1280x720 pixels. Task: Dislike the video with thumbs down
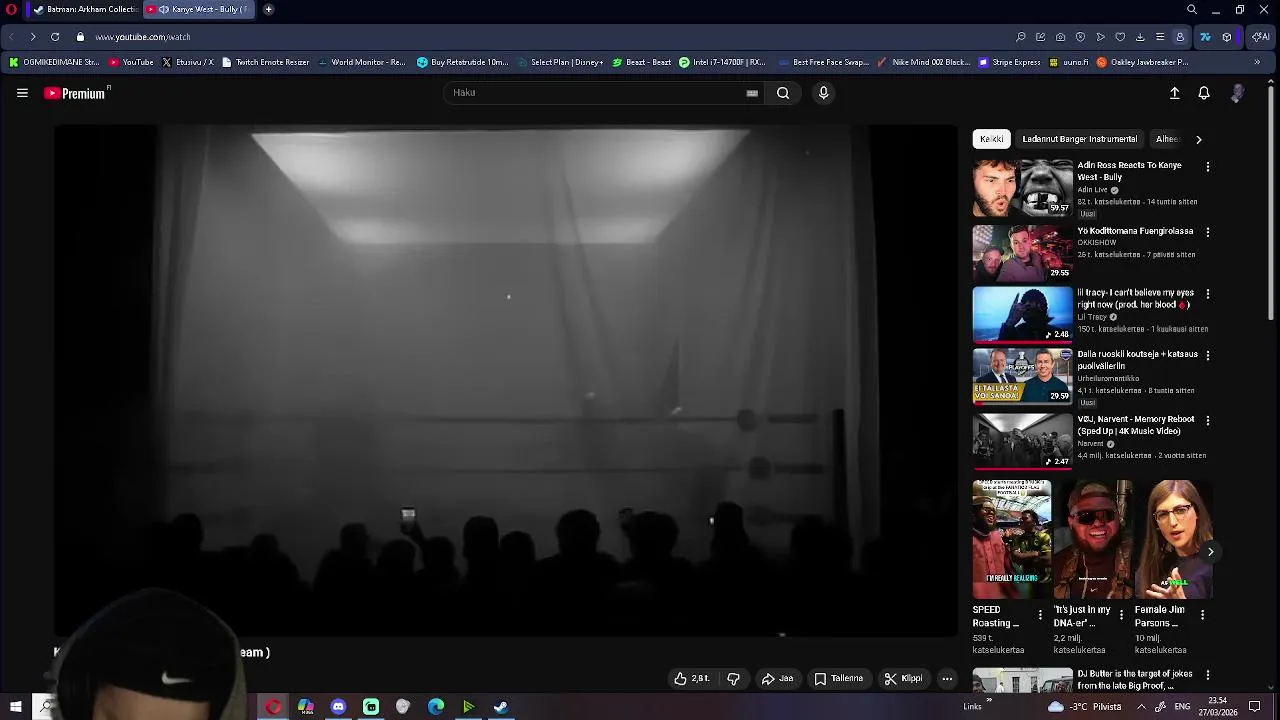click(x=733, y=678)
